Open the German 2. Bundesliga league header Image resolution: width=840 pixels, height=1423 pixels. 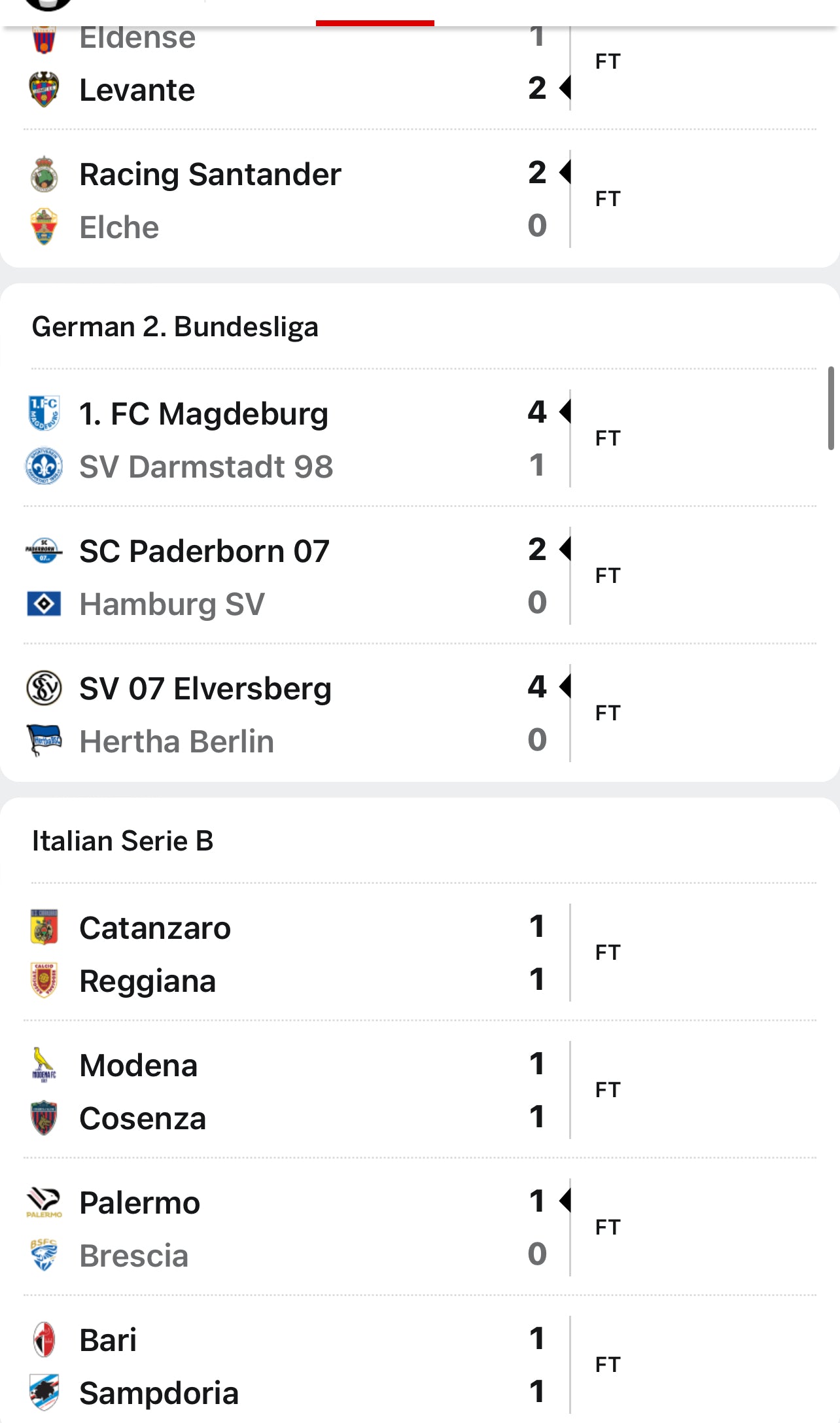[175, 326]
